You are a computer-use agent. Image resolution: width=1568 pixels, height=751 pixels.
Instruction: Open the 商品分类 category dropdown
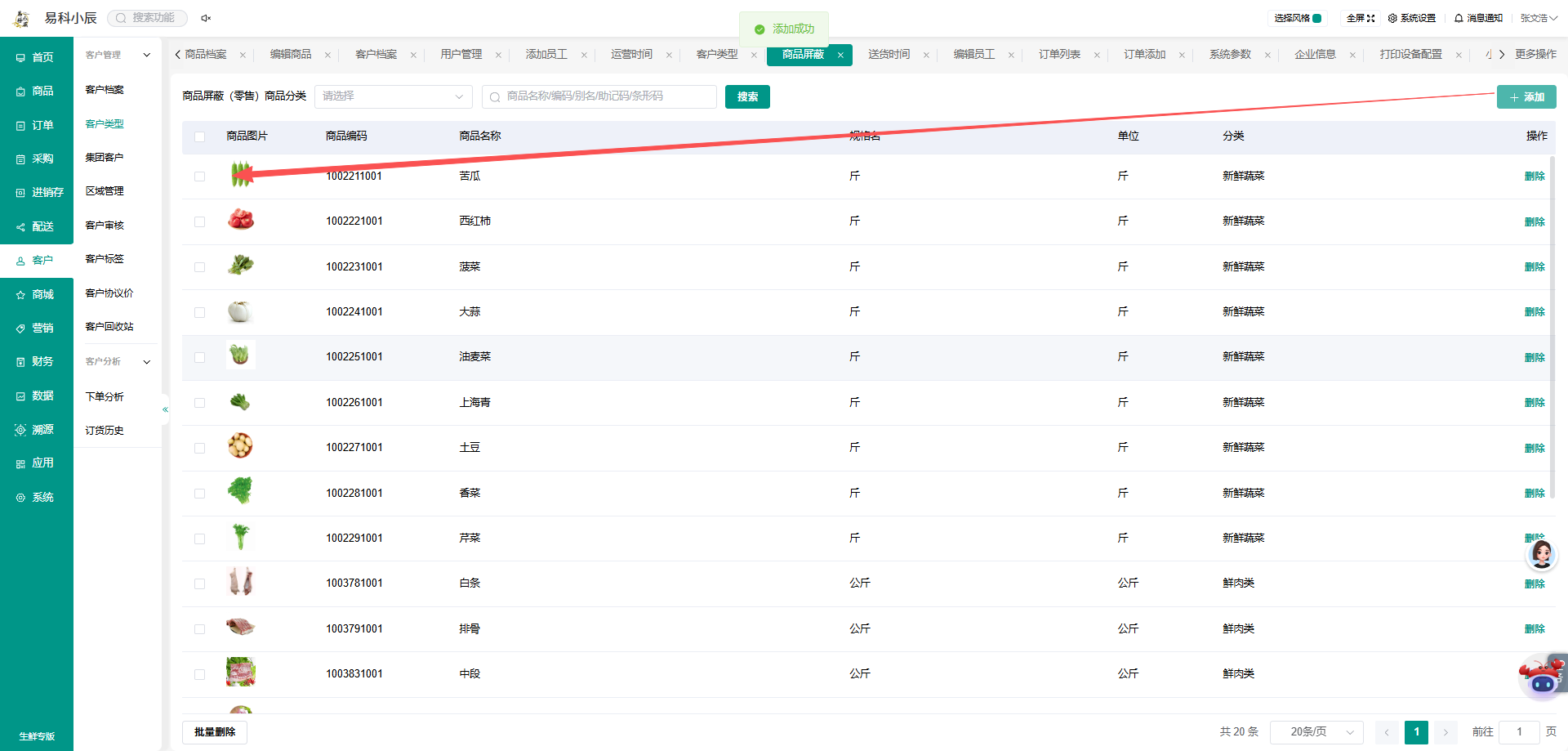coord(394,96)
